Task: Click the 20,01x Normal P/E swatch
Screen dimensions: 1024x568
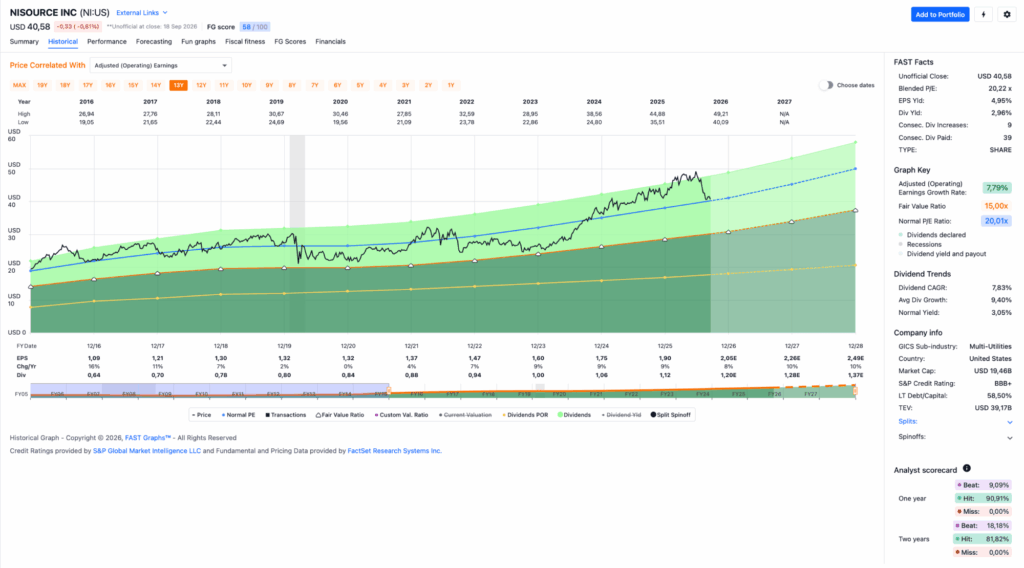Action: click(x=997, y=221)
